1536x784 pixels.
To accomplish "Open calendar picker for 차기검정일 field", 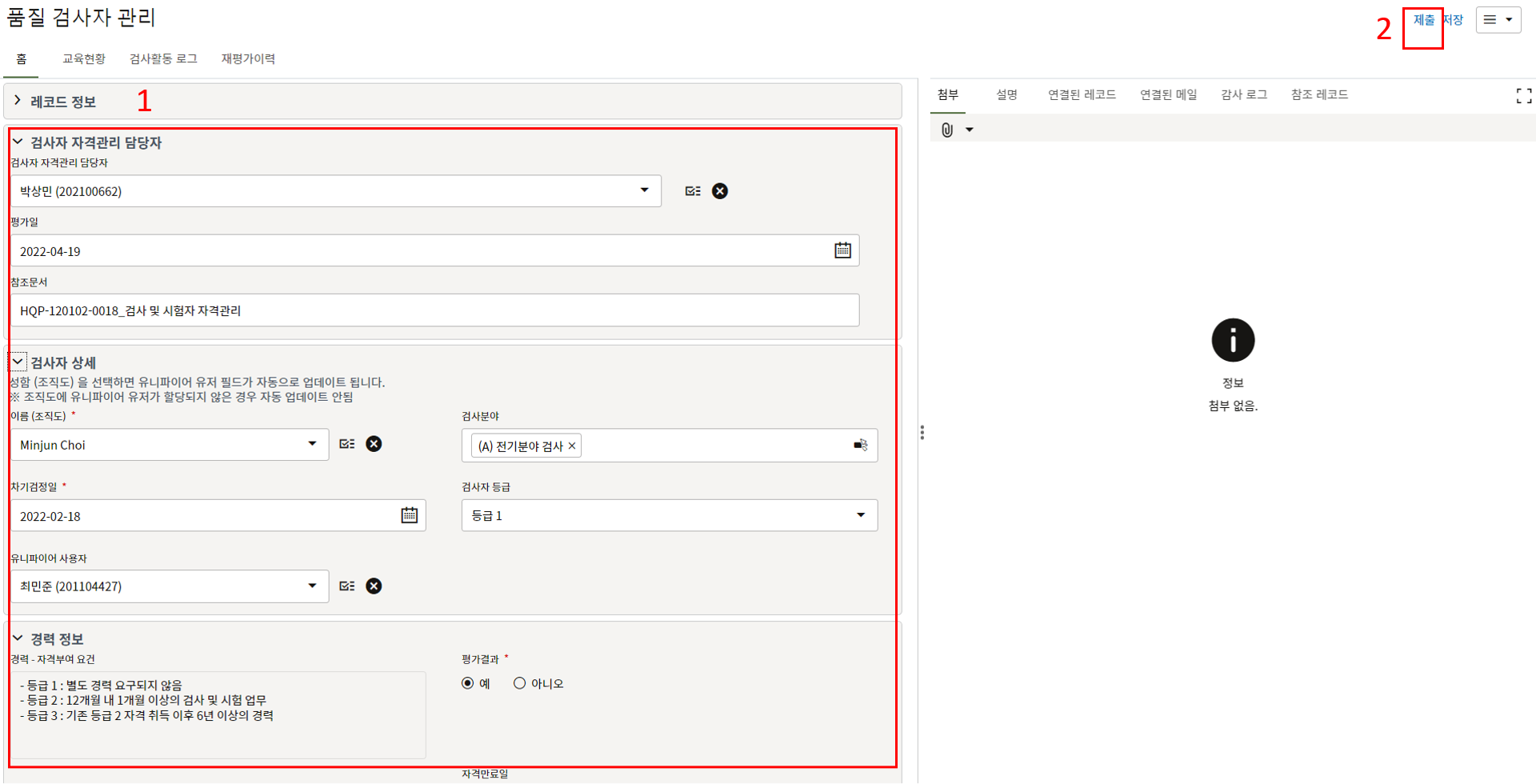I will 409,515.
